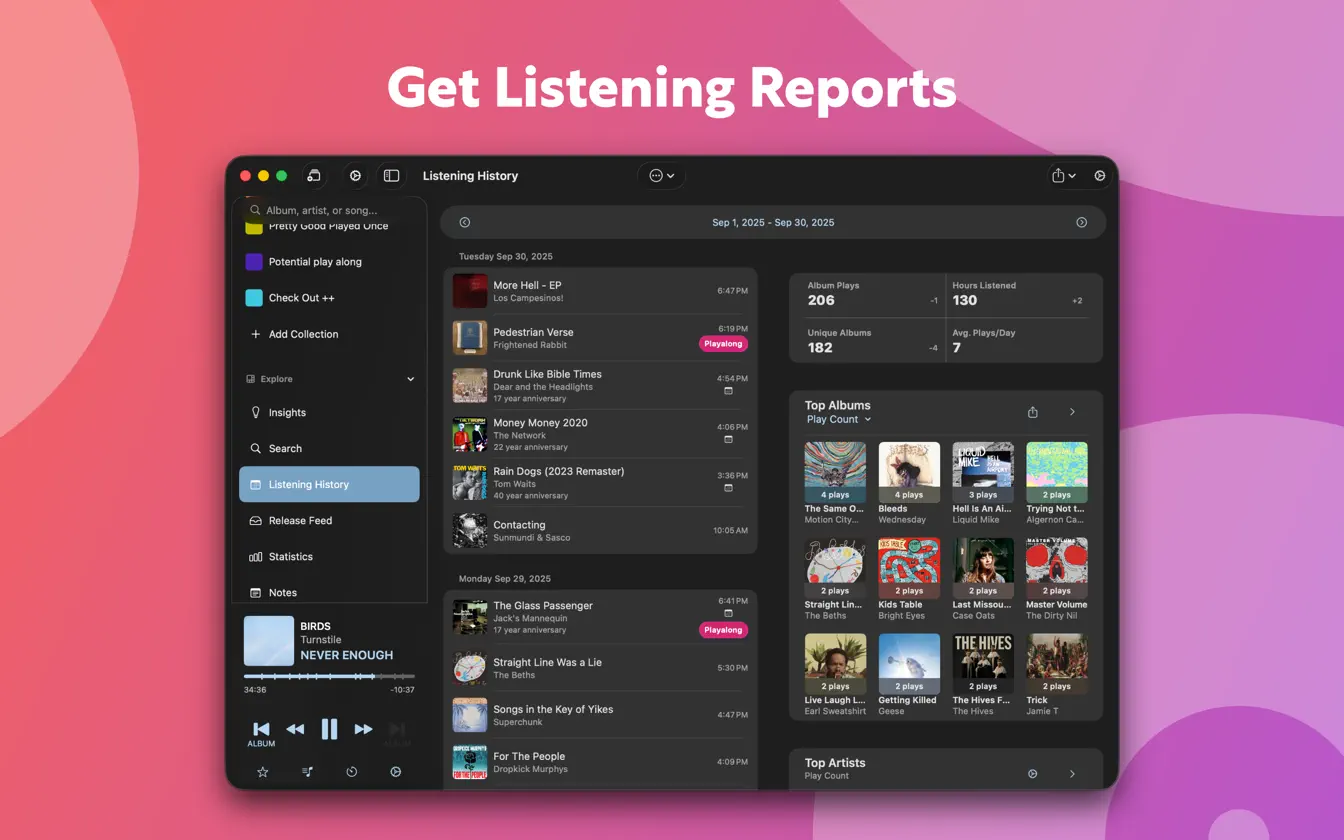This screenshot has height=840, width=1344.
Task: Click the calendar icon on The Glass Passenger row
Action: coord(728,613)
